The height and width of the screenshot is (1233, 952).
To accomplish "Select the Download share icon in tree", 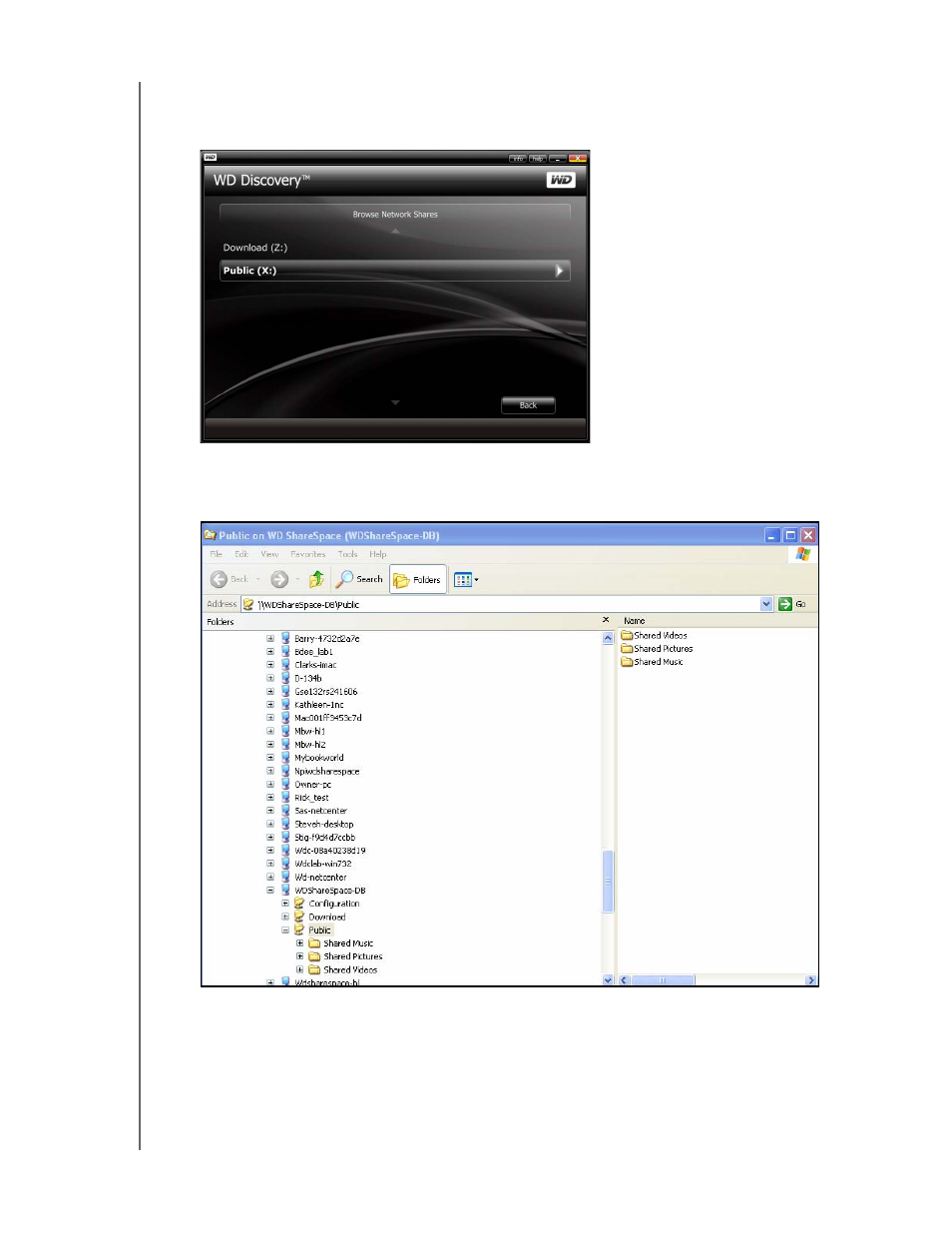I will (298, 917).
